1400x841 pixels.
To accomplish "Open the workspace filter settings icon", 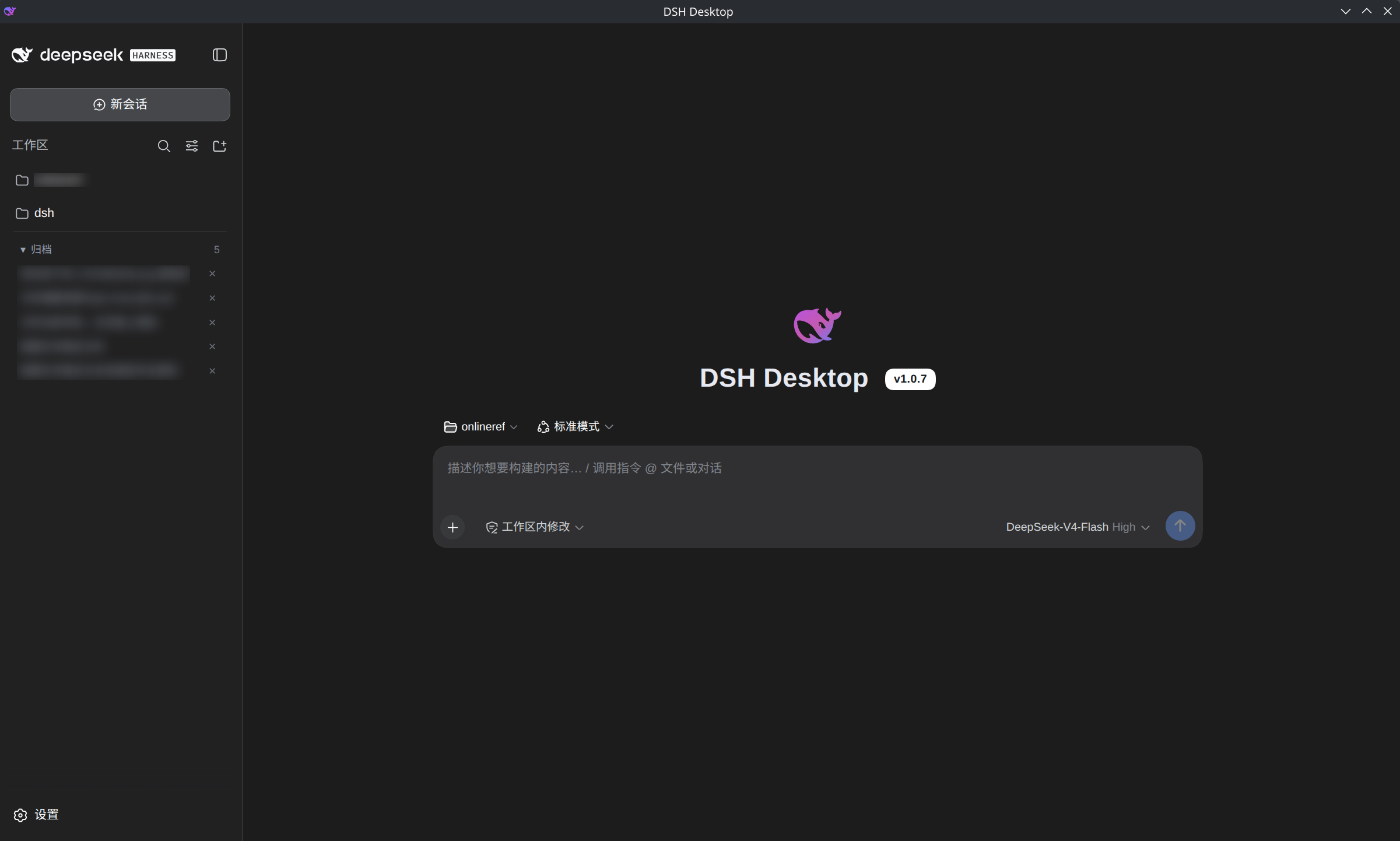I will coord(192,146).
